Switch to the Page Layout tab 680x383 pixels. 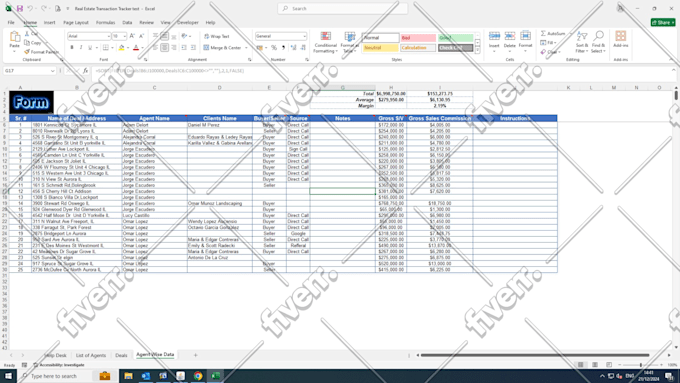coord(76,23)
